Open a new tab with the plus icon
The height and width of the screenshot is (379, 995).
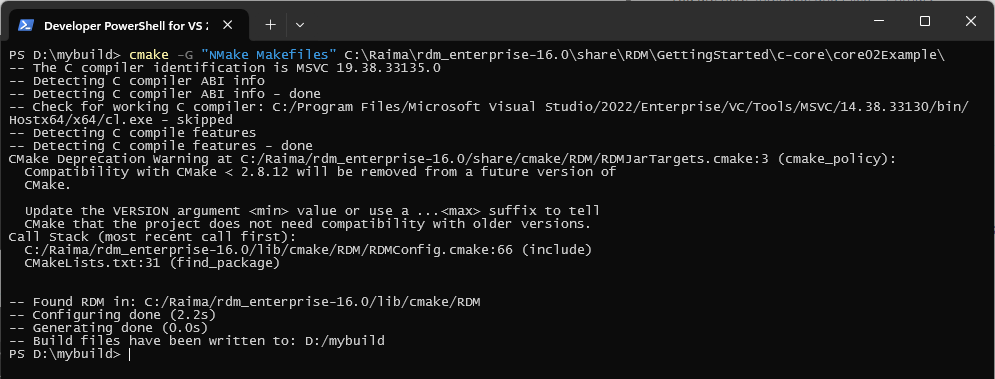click(x=270, y=25)
